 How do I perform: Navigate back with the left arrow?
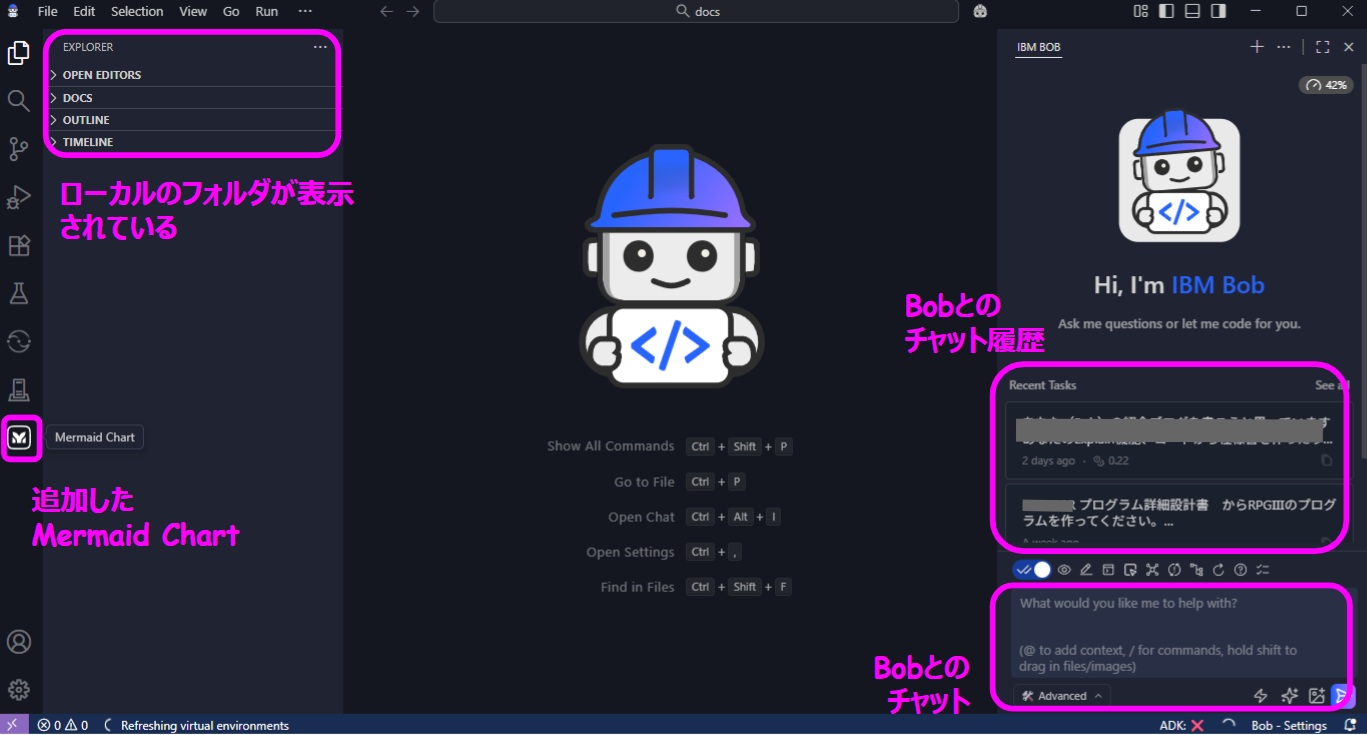[x=387, y=11]
